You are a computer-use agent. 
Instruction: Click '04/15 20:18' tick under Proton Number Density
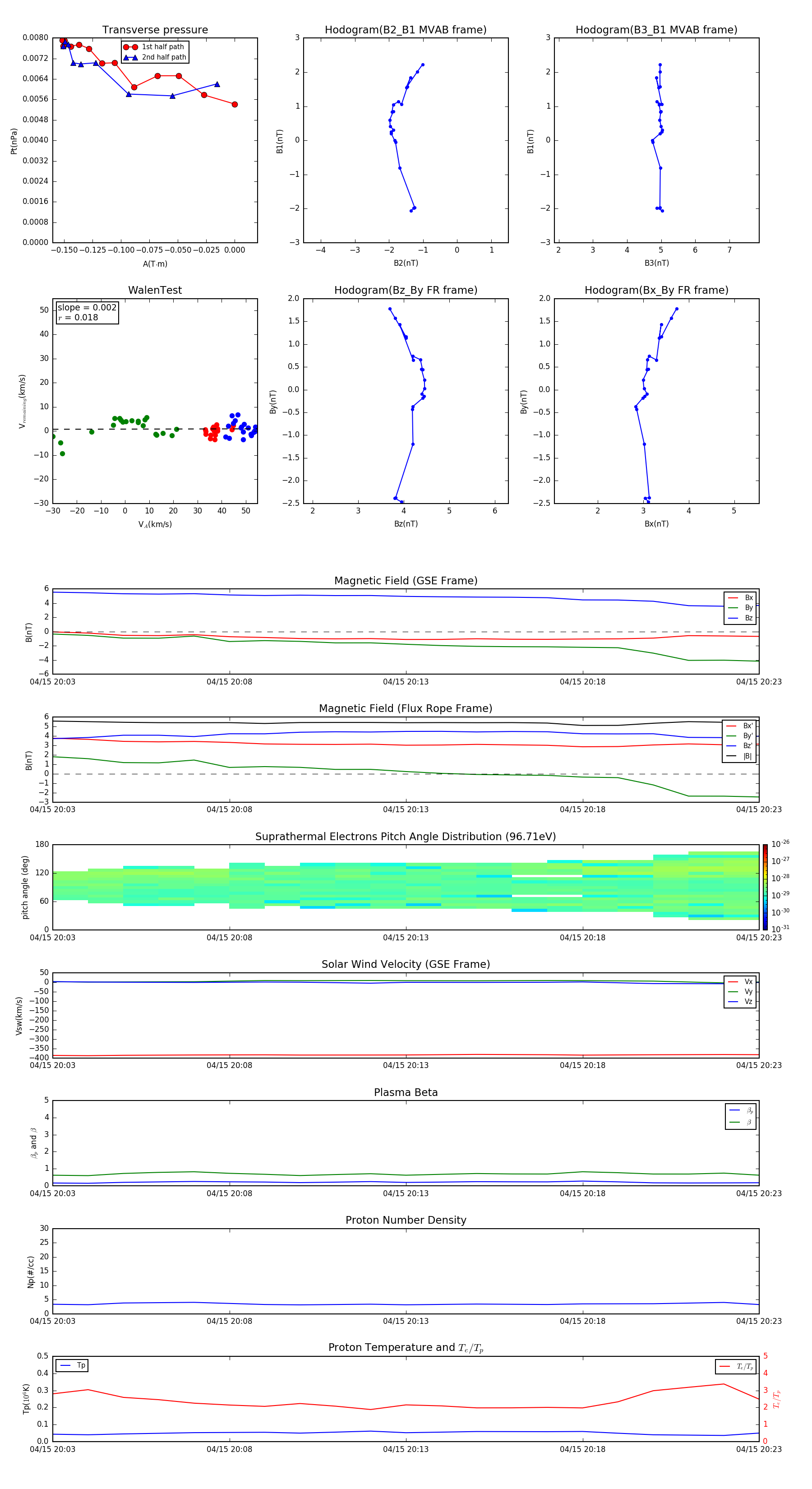pos(582,1321)
